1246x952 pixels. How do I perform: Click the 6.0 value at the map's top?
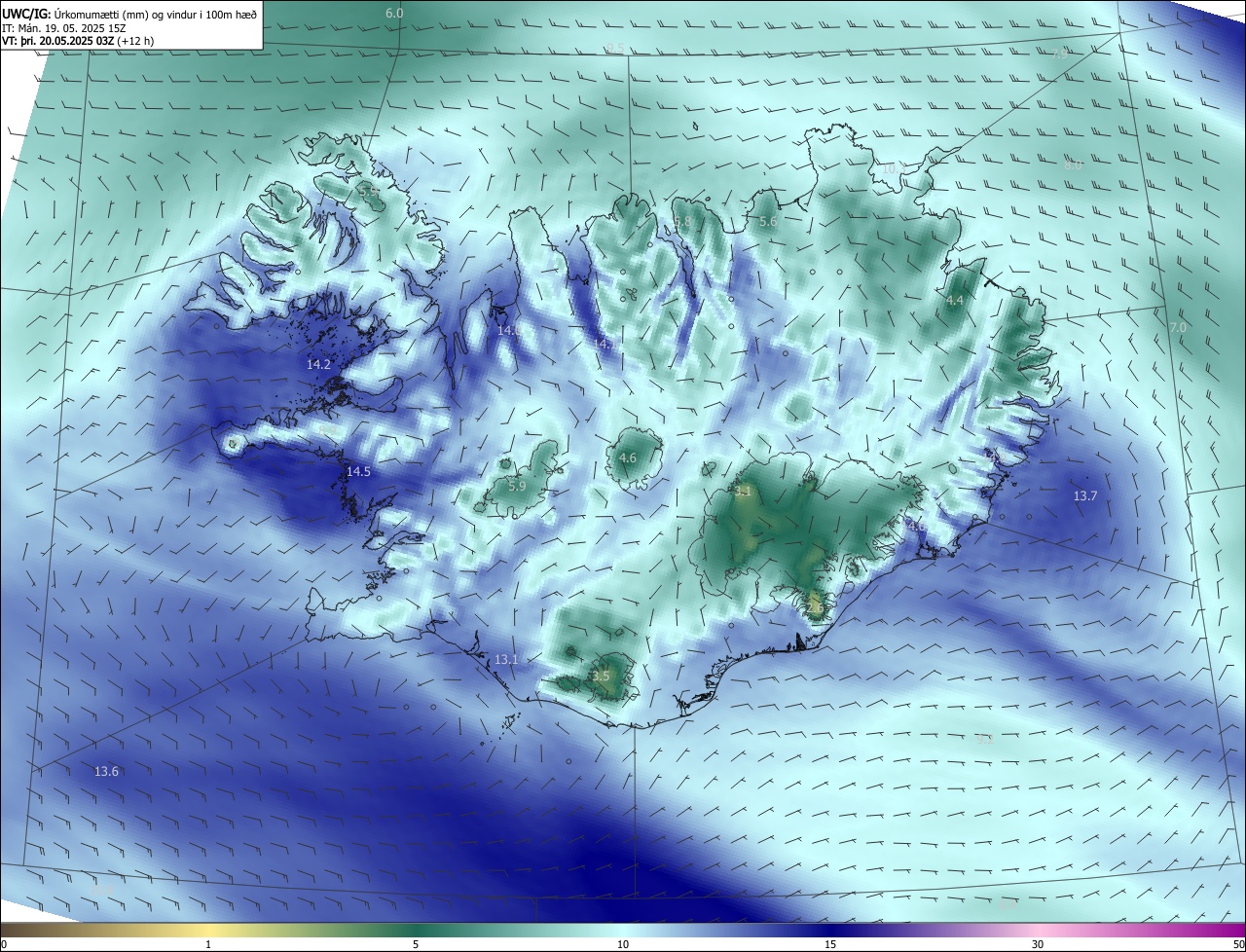point(394,13)
